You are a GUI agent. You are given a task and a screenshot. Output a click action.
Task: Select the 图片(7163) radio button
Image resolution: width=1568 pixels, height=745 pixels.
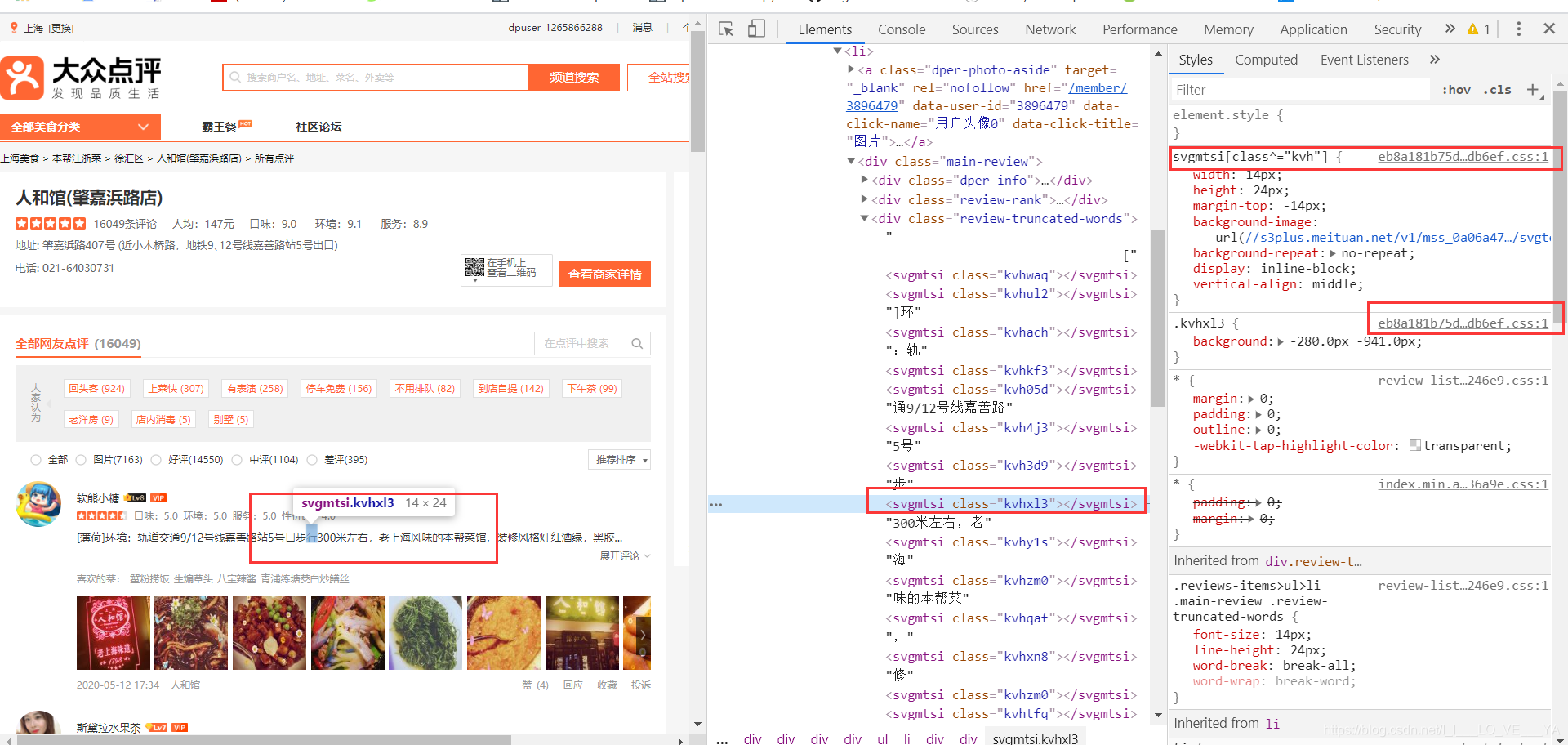(x=81, y=460)
